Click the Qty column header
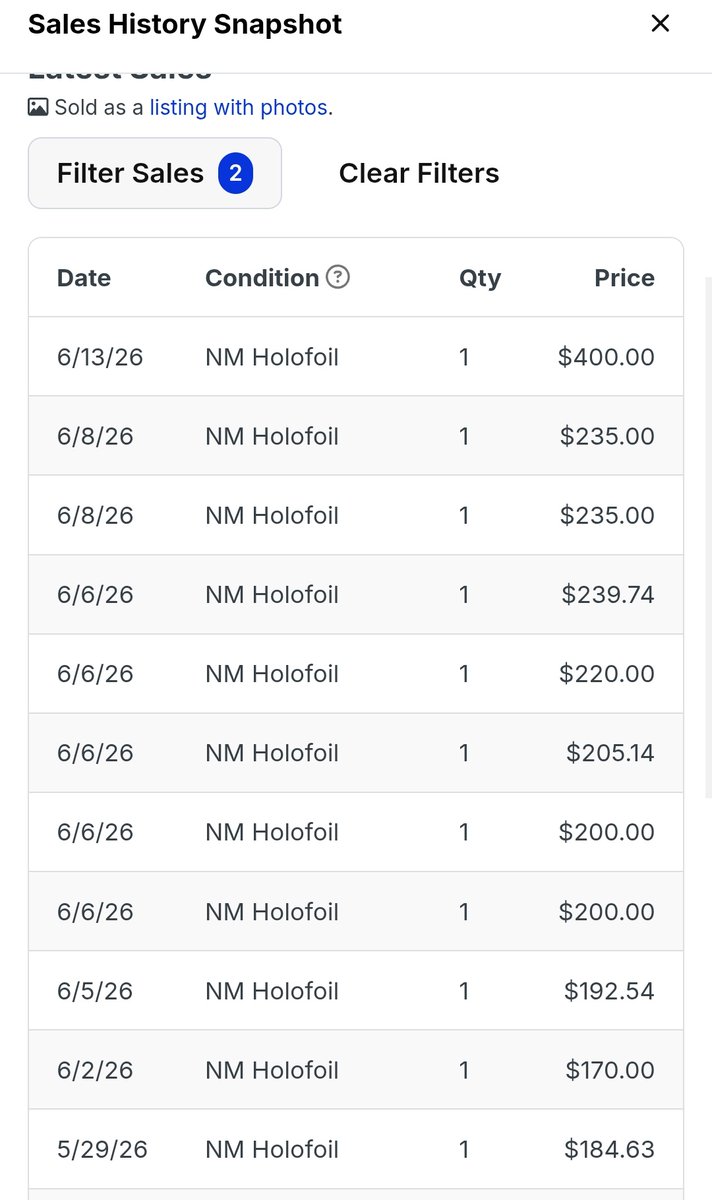712x1200 pixels. (480, 278)
